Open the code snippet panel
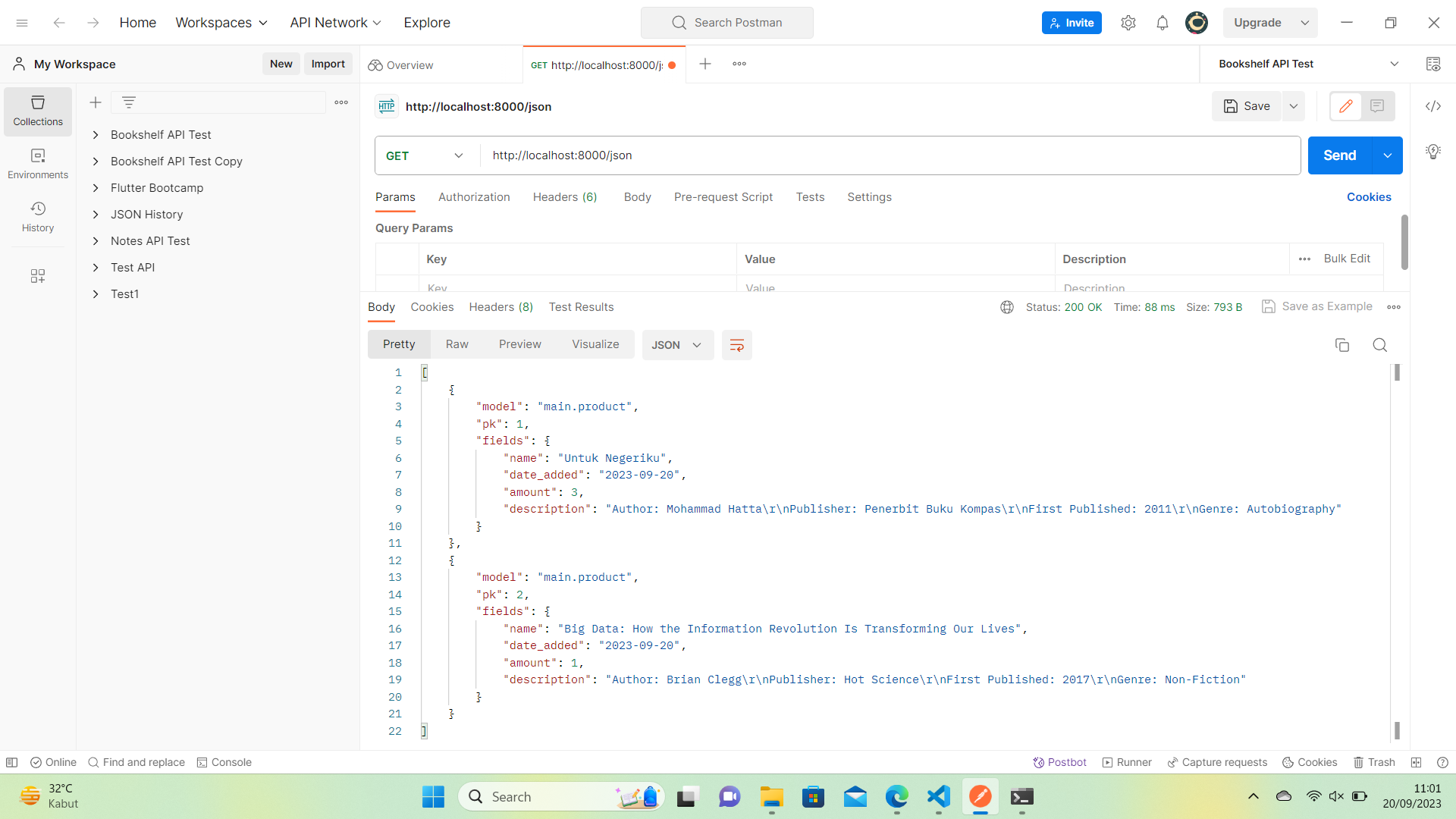This screenshot has height=819, width=1456. pos(1433,106)
